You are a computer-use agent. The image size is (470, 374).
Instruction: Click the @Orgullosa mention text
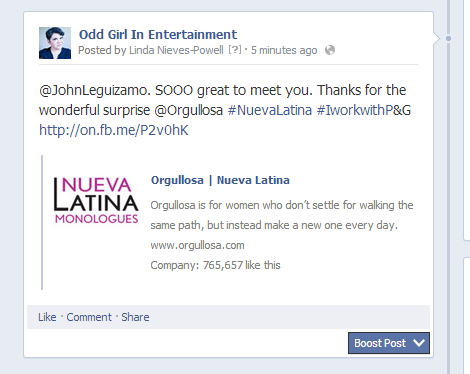(188, 110)
